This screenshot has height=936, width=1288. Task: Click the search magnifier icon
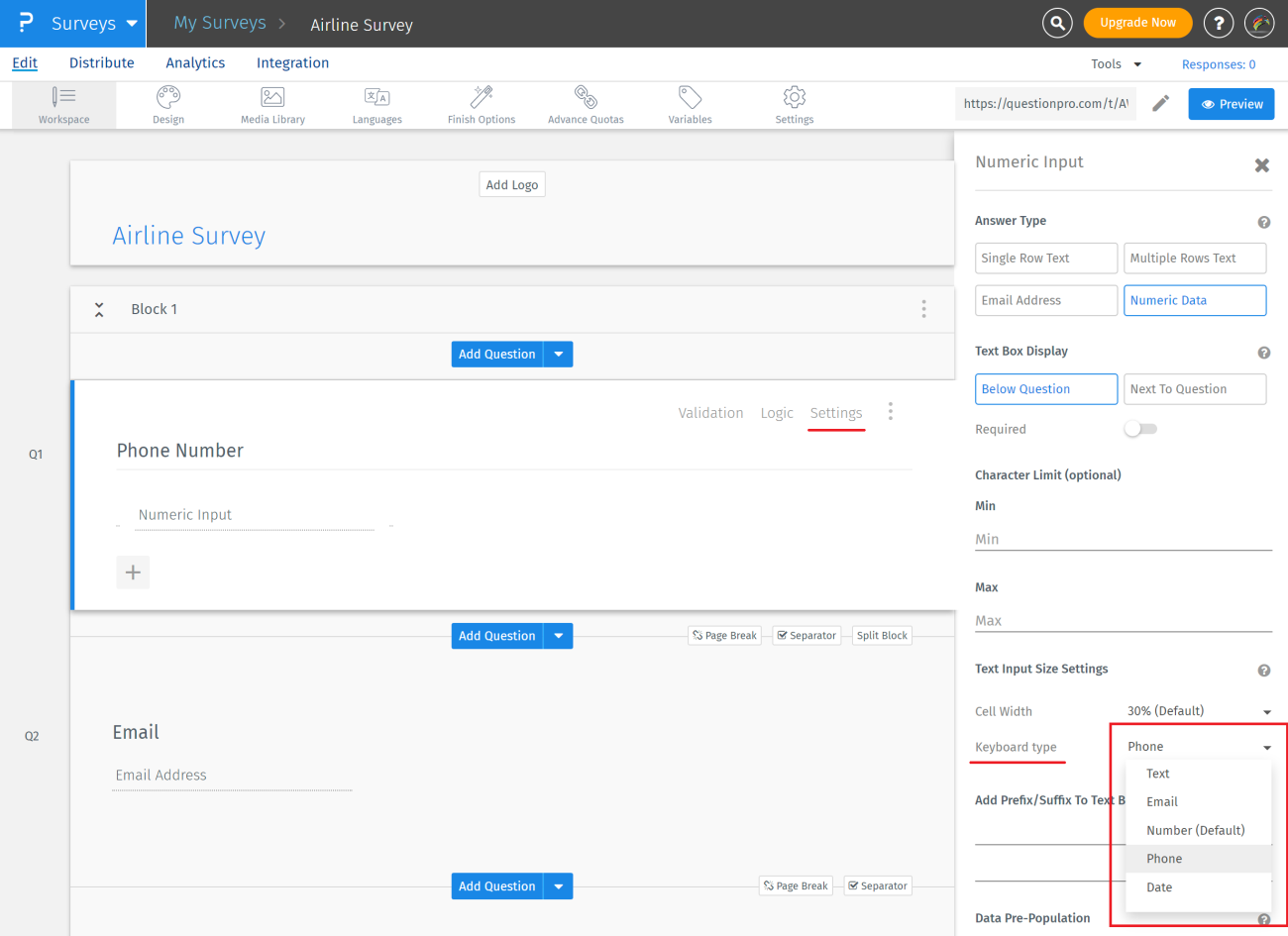(x=1057, y=23)
